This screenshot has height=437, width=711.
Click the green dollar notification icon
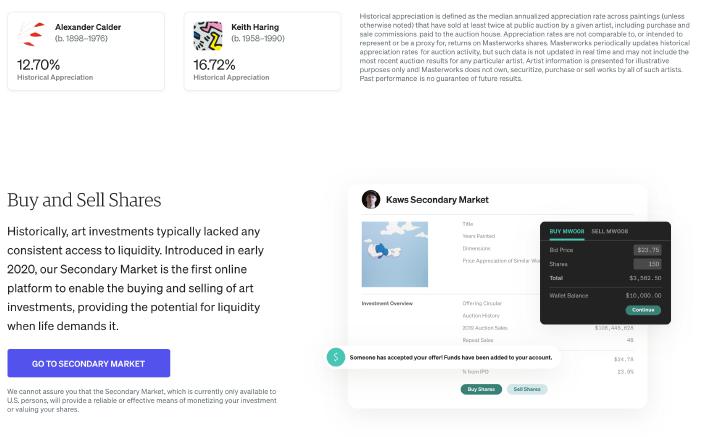pos(336,356)
